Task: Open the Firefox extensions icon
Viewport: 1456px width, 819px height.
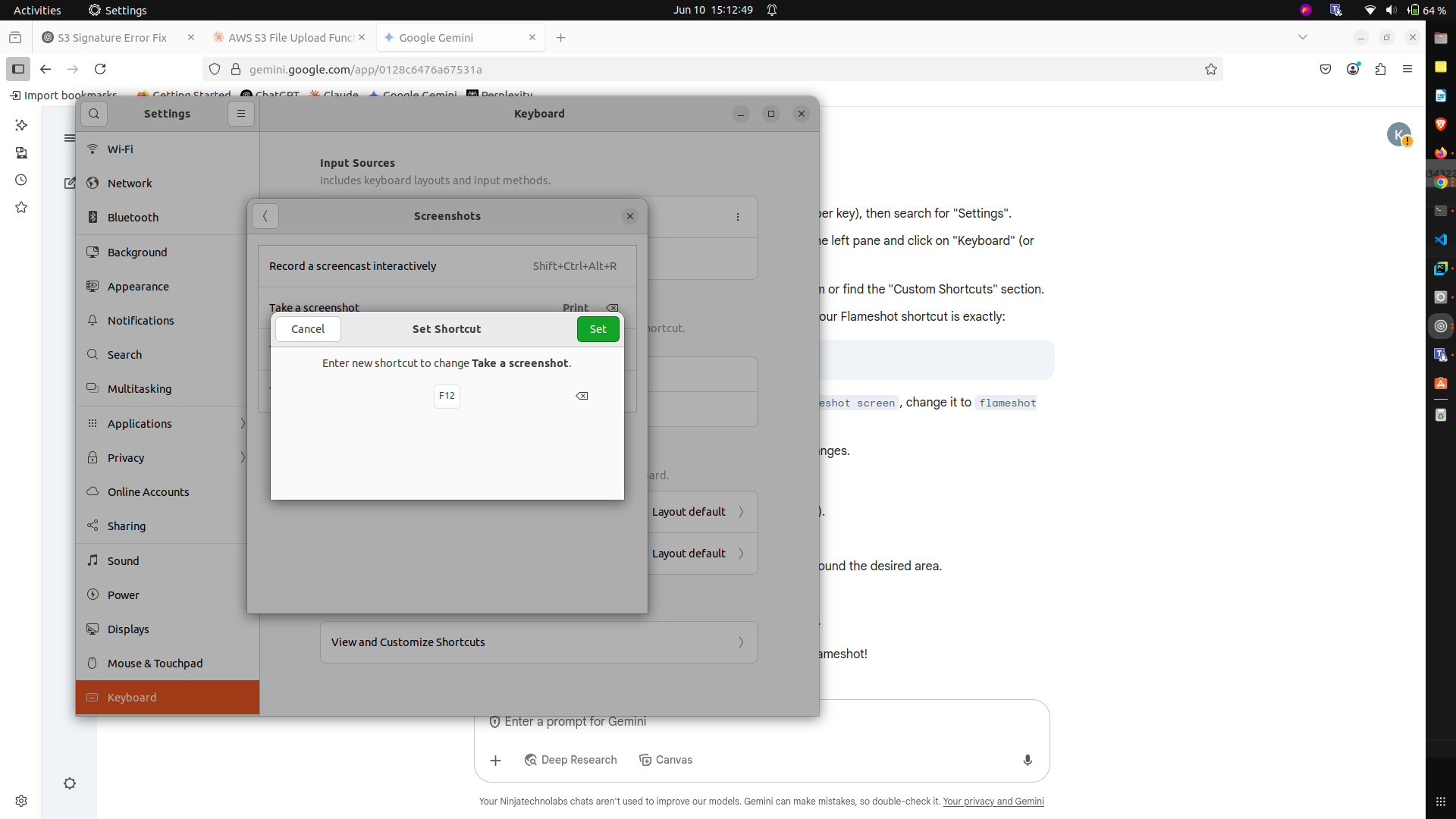Action: click(x=1380, y=70)
